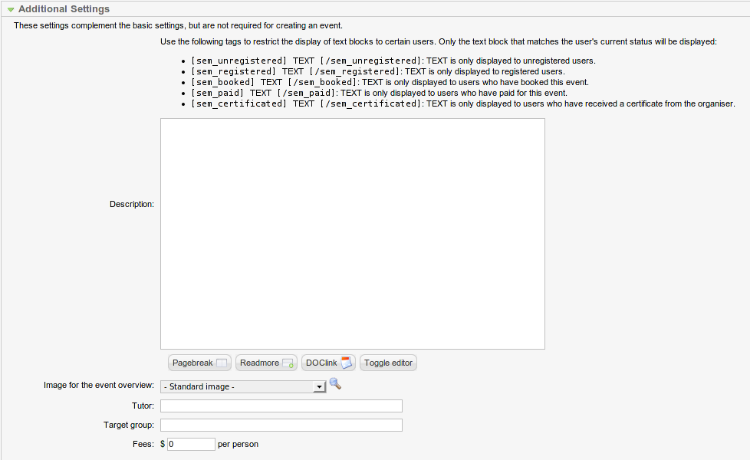Click the Additional Settings heading
This screenshot has height=460, width=750.
(64, 9)
